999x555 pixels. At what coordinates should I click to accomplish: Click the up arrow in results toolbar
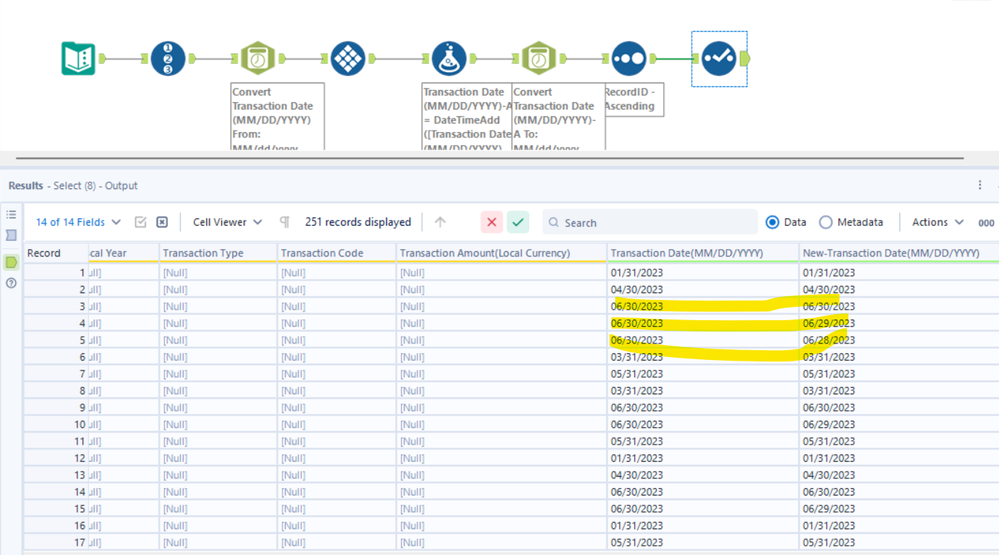click(x=440, y=222)
